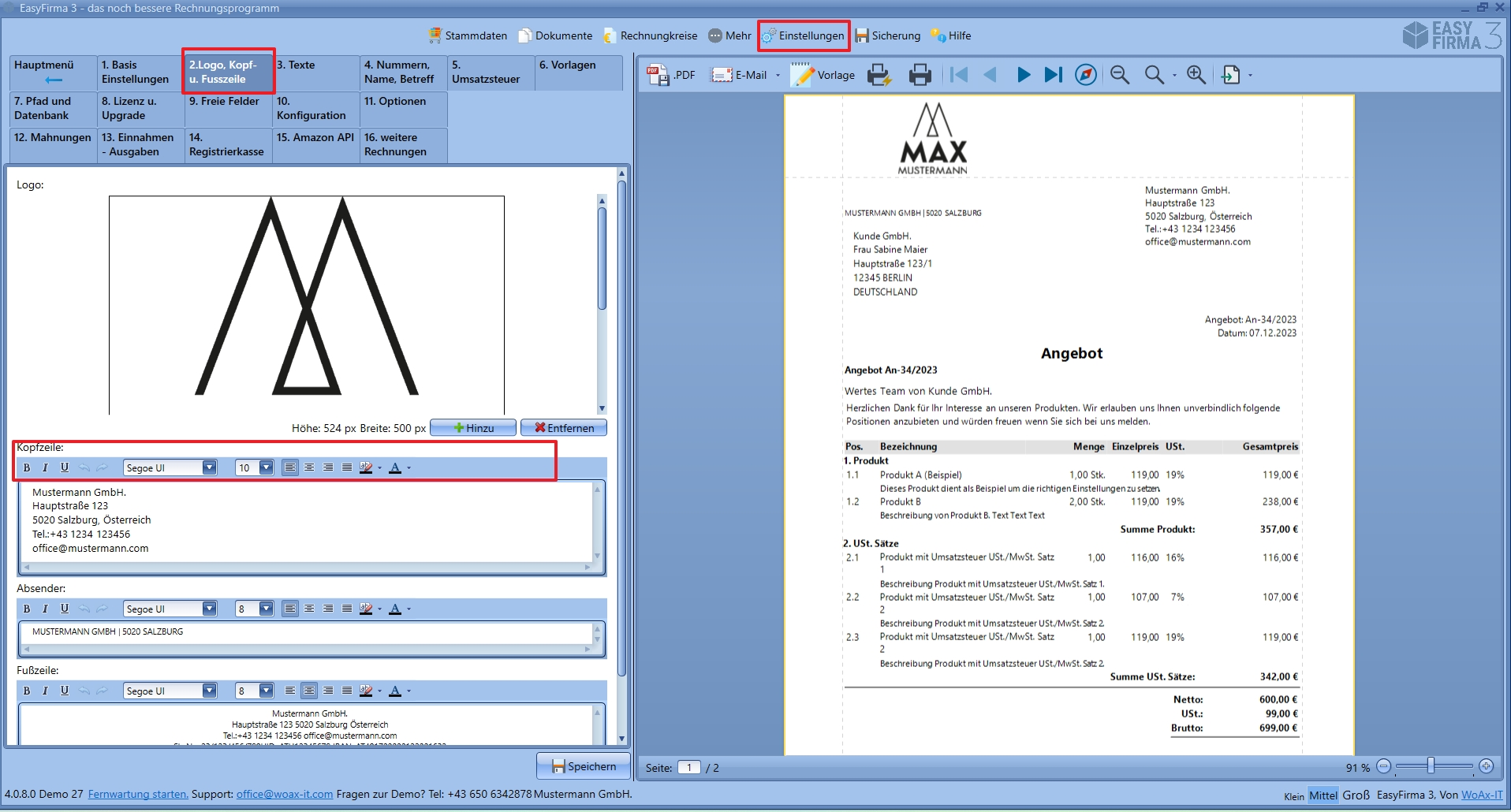1511x812 pixels.
Task: Go to the first page of the preview
Action: coord(959,75)
